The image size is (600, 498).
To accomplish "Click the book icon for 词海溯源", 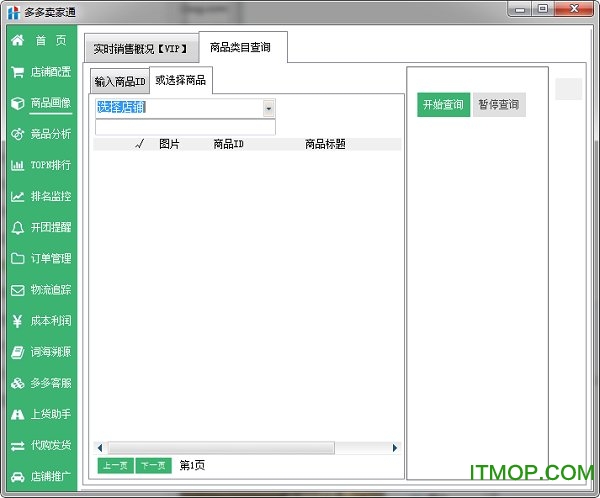I will (18, 352).
